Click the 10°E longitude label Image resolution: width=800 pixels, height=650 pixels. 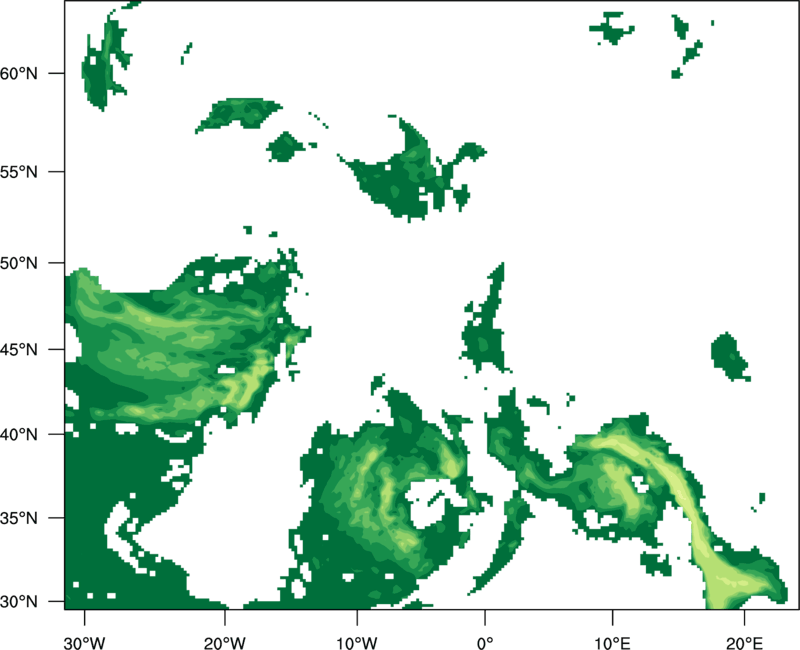[613, 643]
